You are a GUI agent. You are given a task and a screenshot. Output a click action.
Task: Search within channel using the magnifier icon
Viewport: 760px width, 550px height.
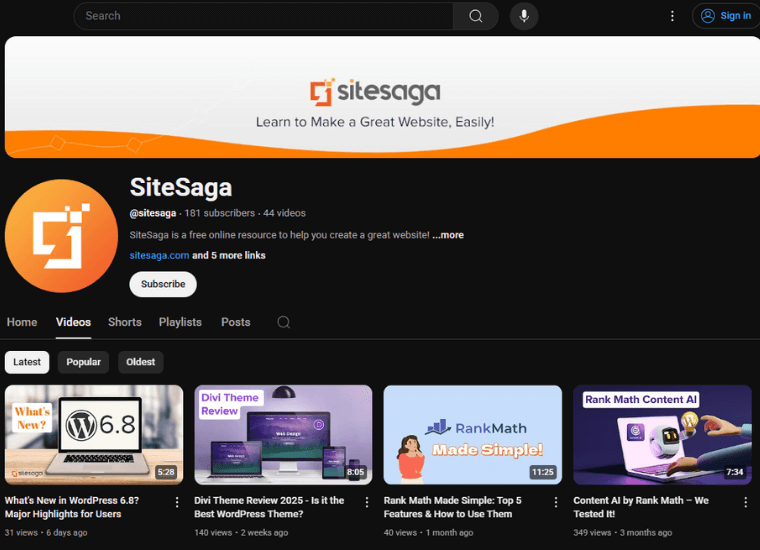coord(284,322)
